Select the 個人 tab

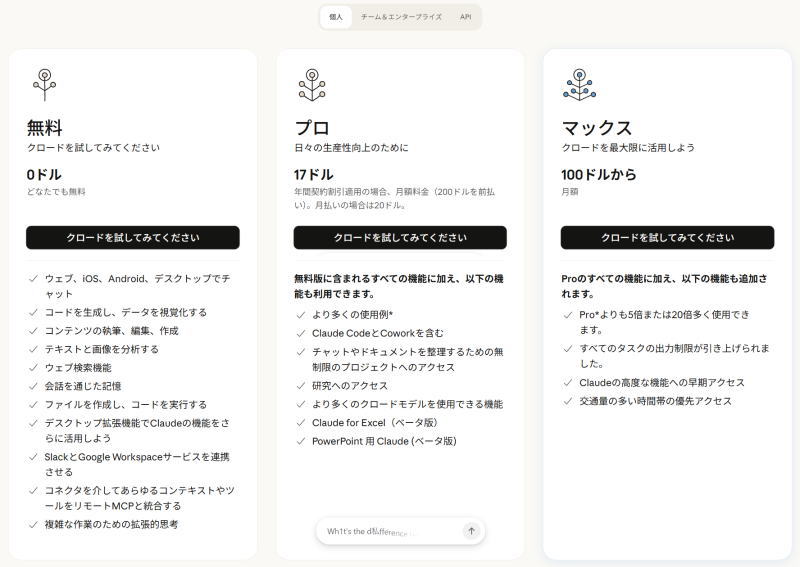pos(336,17)
